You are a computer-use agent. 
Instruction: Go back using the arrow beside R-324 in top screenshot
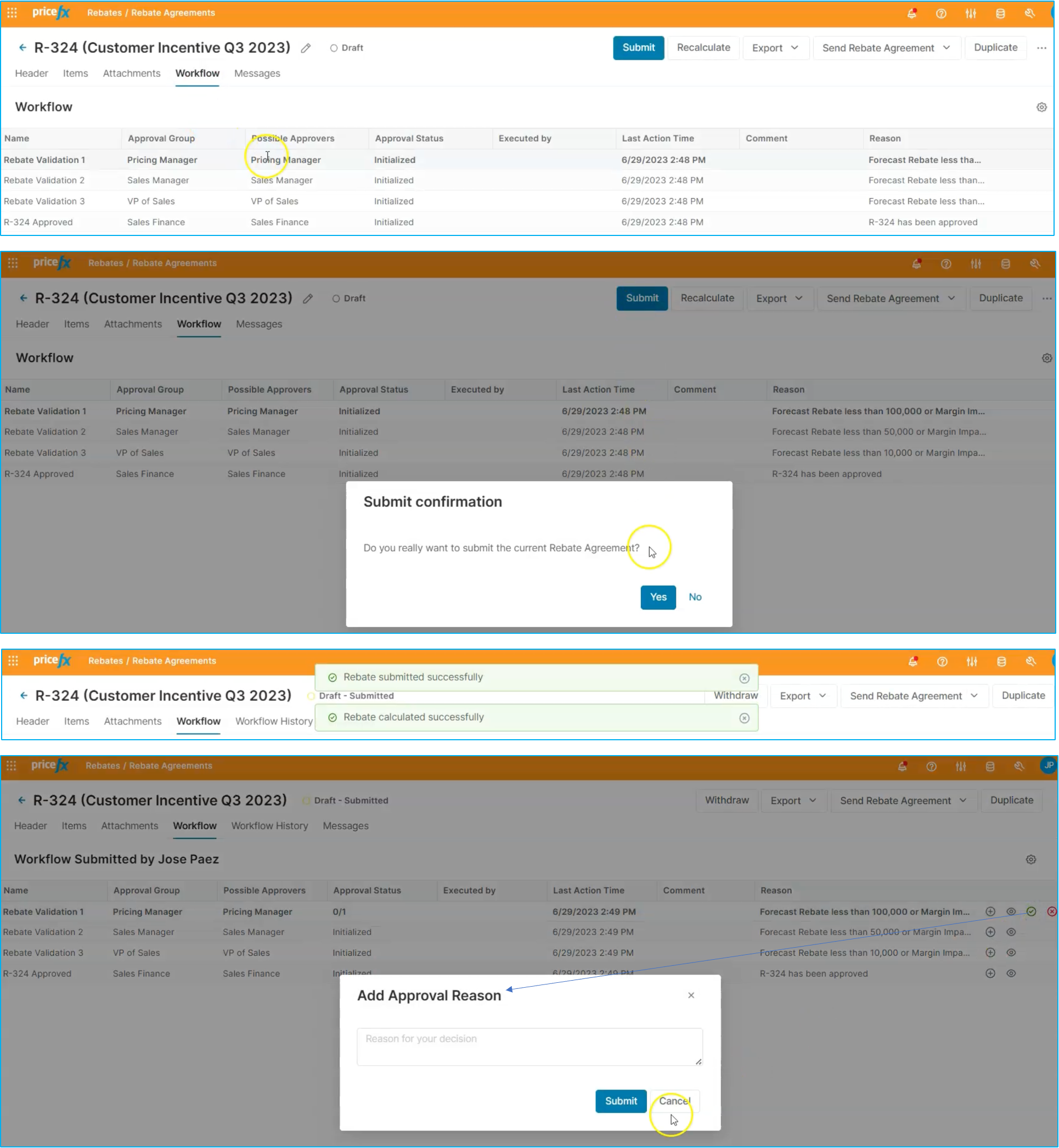click(x=22, y=48)
